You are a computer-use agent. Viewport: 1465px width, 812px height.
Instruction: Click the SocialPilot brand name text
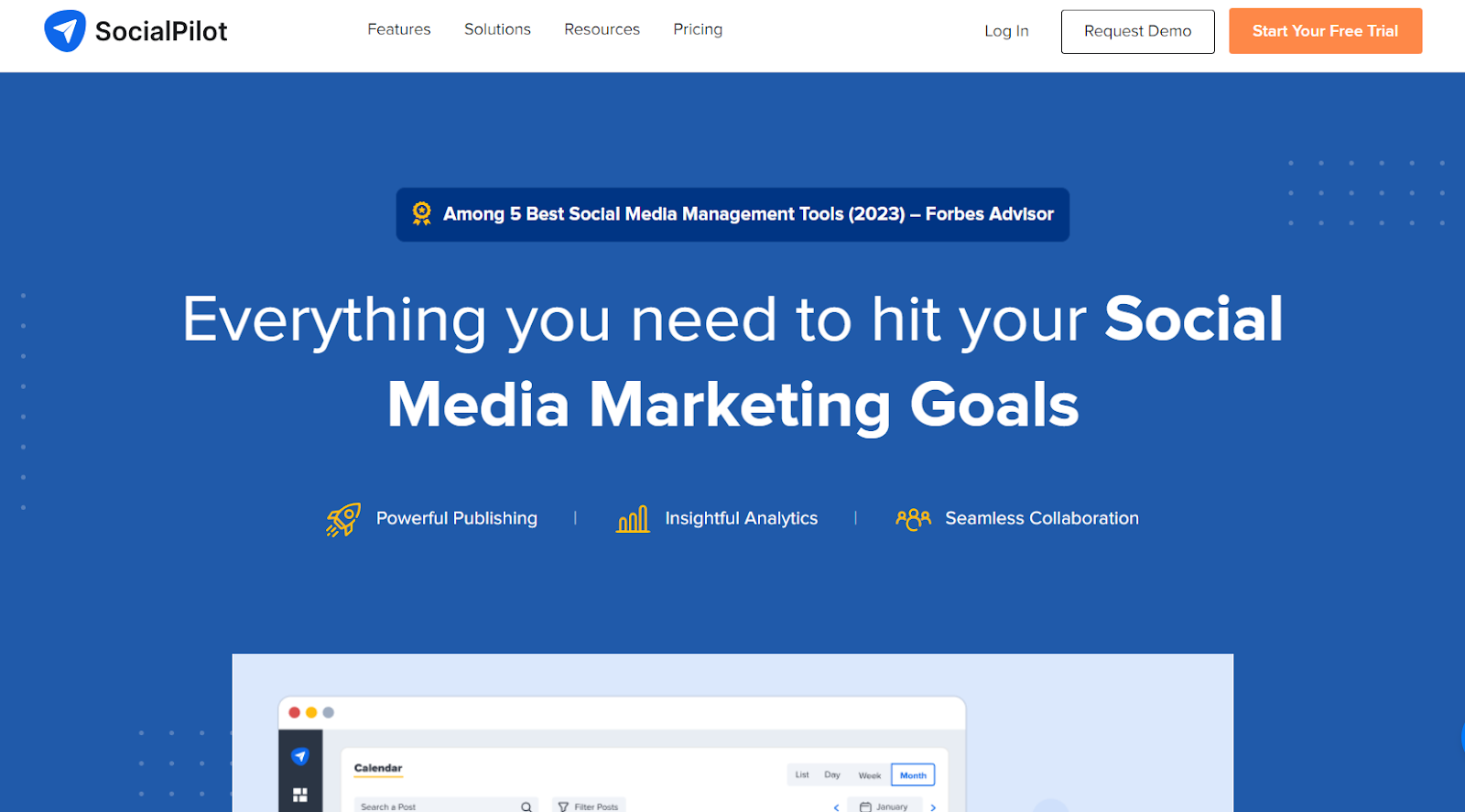[161, 31]
